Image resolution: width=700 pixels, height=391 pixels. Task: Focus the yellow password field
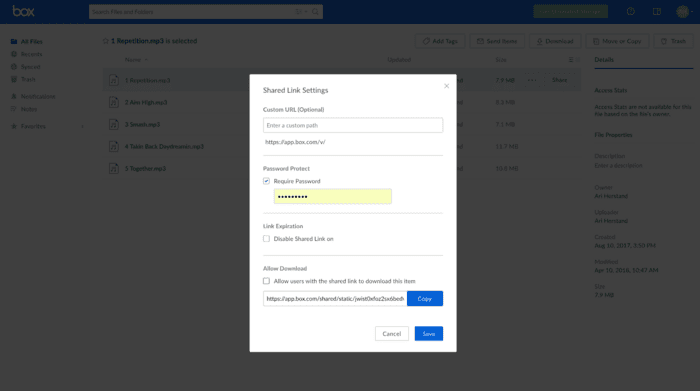333,196
